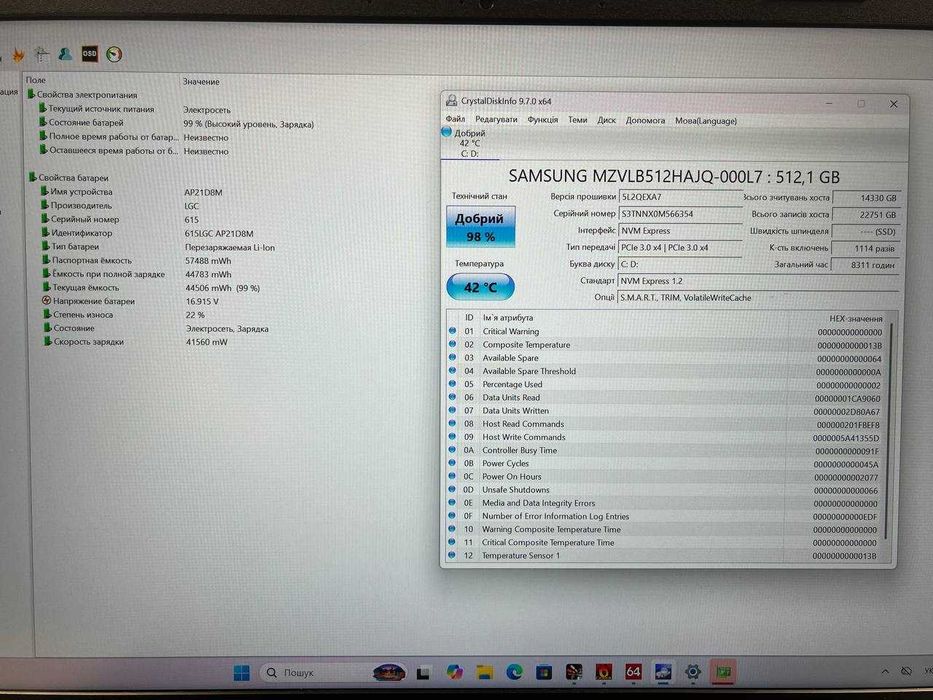Click the 42 °C temperature button

click(x=480, y=287)
